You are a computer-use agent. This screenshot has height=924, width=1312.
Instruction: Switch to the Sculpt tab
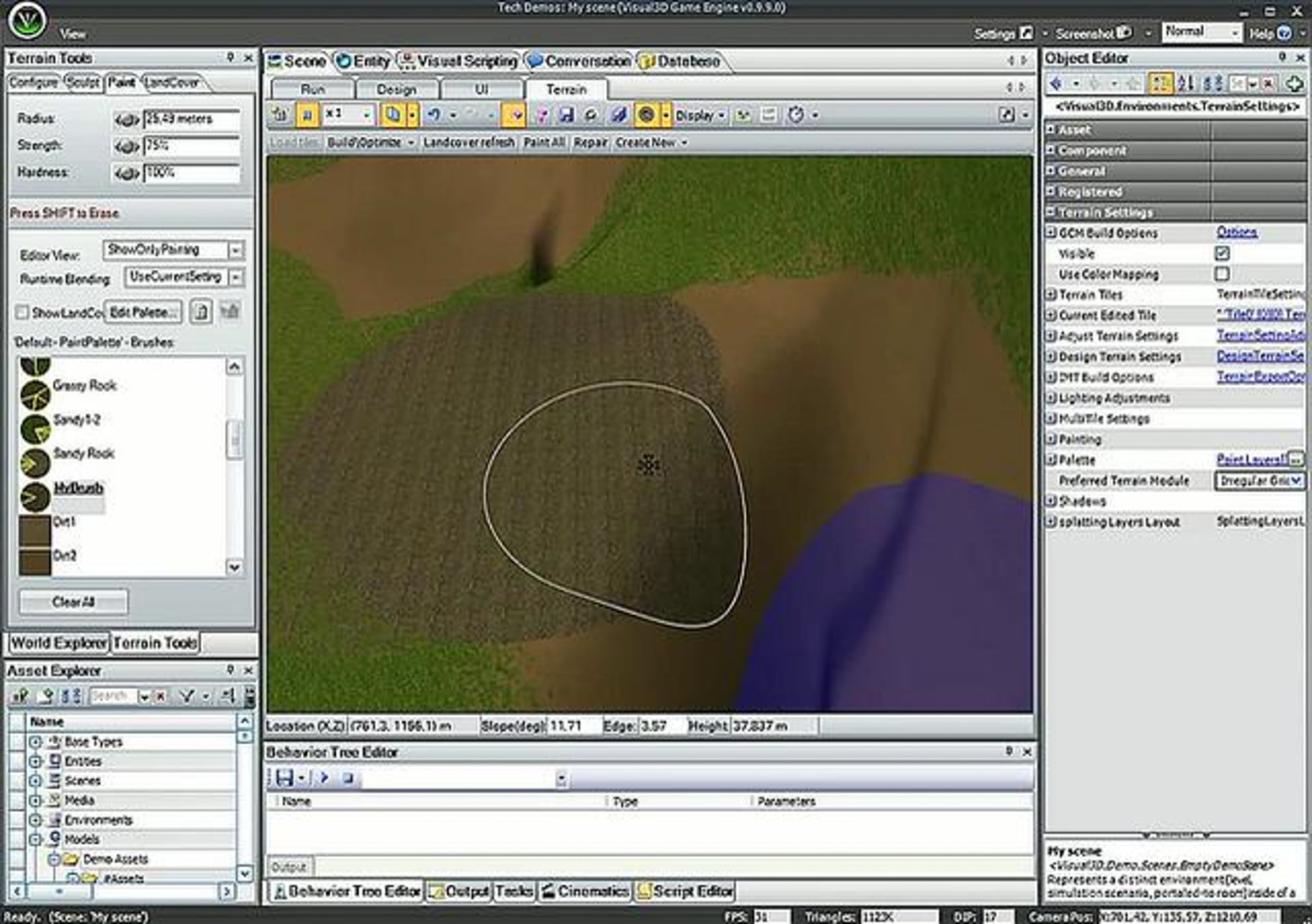click(83, 83)
